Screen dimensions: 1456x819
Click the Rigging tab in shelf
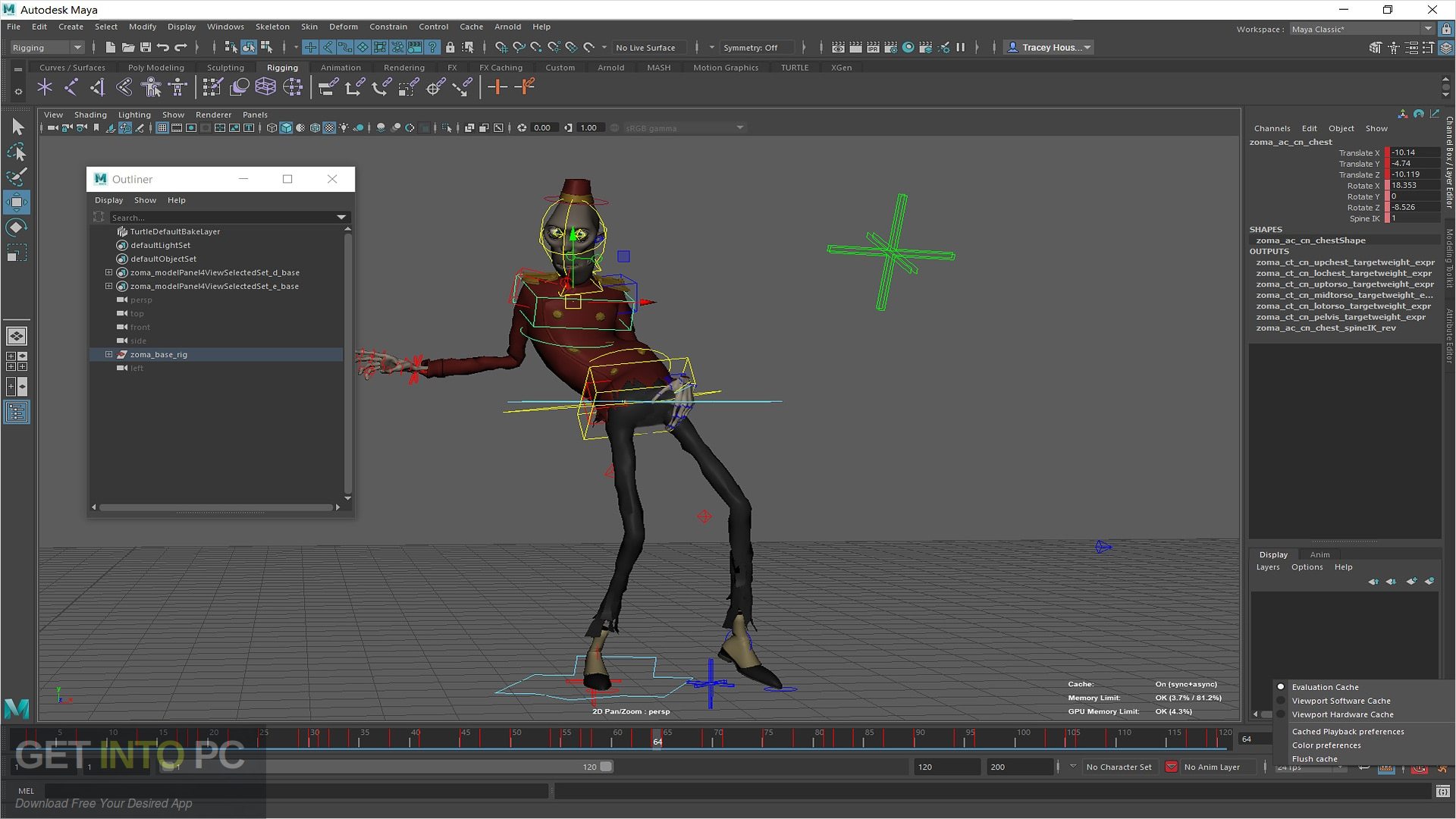(281, 67)
